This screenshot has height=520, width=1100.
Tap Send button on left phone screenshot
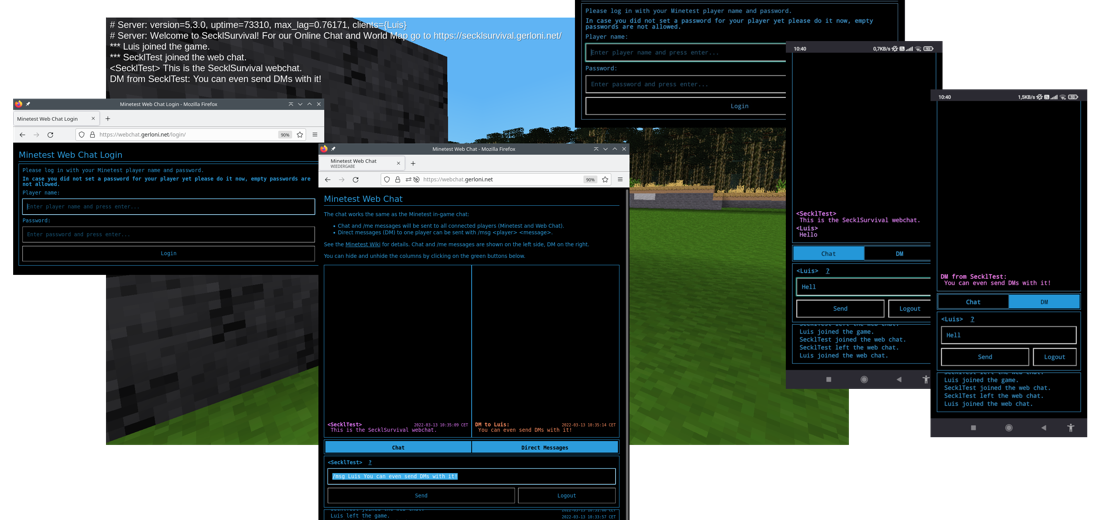click(840, 308)
